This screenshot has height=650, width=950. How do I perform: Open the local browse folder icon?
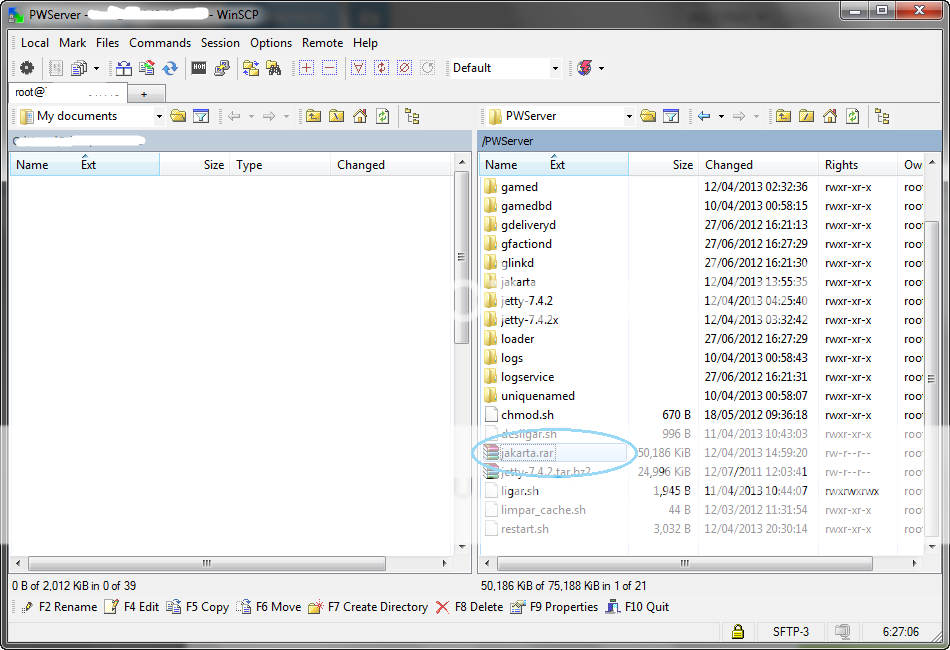tap(178, 116)
